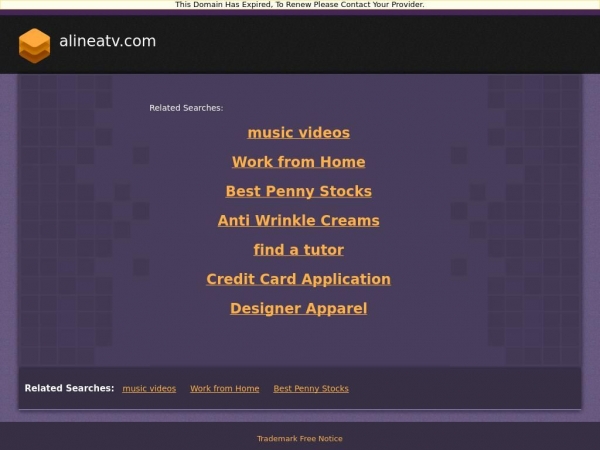Click the Related Searches heading above links

pyautogui.click(x=186, y=108)
